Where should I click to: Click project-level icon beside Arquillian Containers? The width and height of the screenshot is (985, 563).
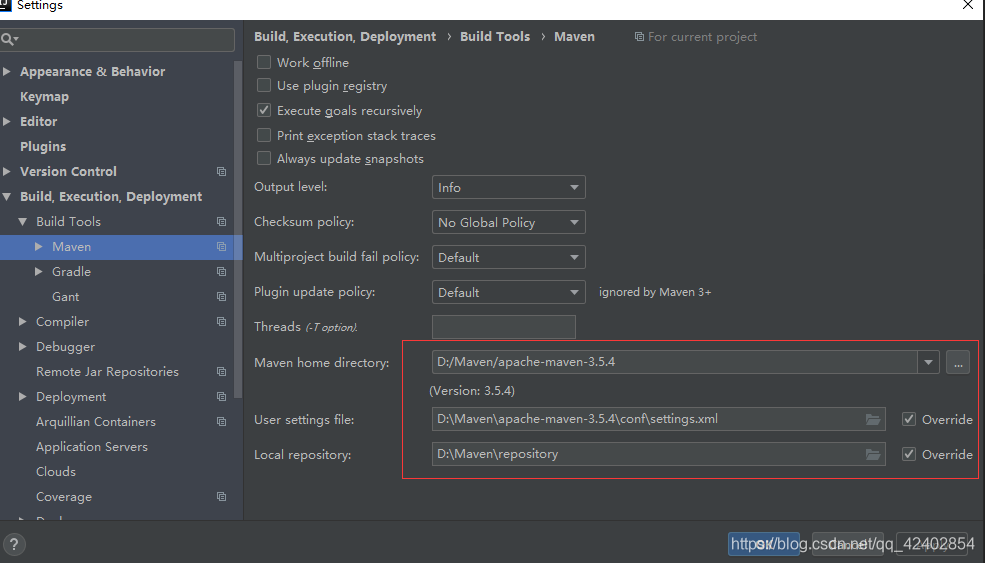pos(221,422)
